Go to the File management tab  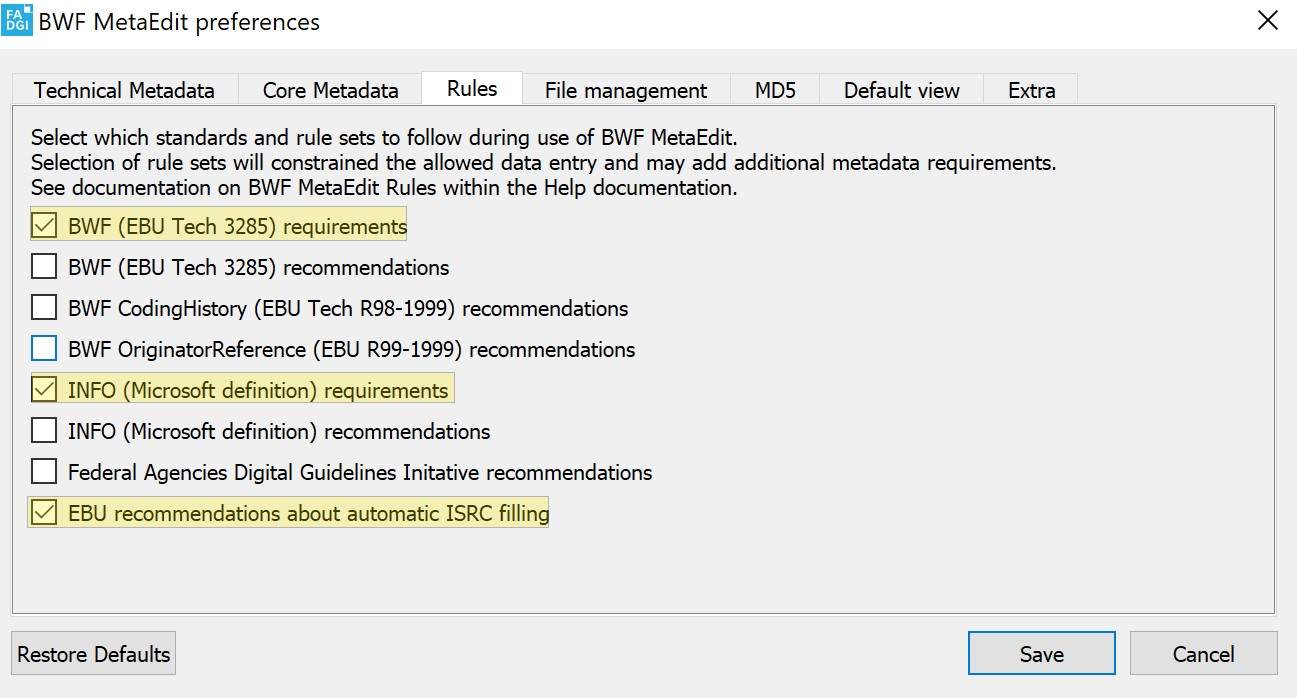[x=626, y=90]
